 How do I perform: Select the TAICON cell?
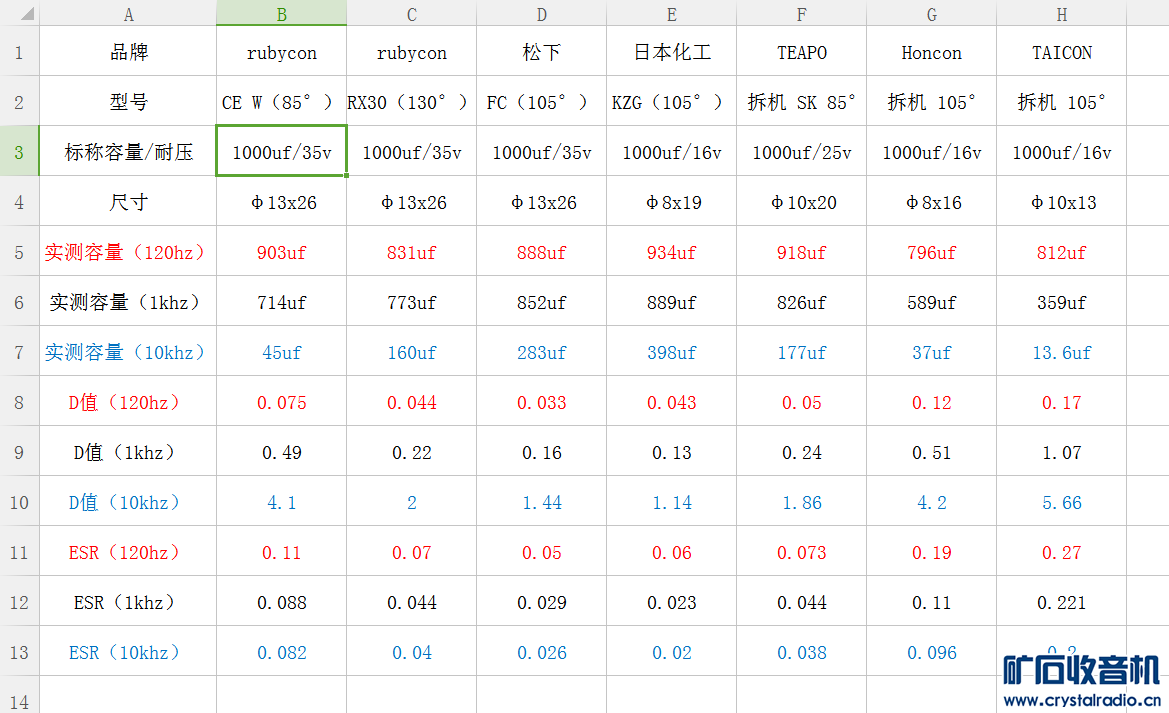(x=1062, y=51)
